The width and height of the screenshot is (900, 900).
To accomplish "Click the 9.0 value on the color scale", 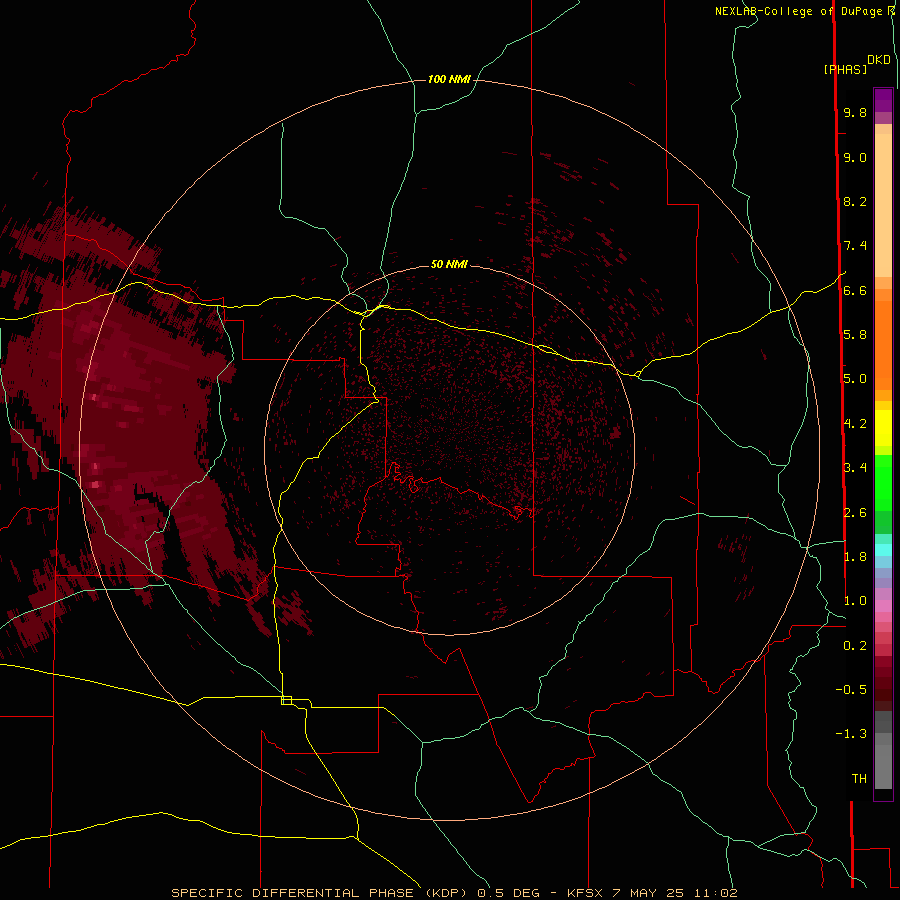I will point(855,157).
